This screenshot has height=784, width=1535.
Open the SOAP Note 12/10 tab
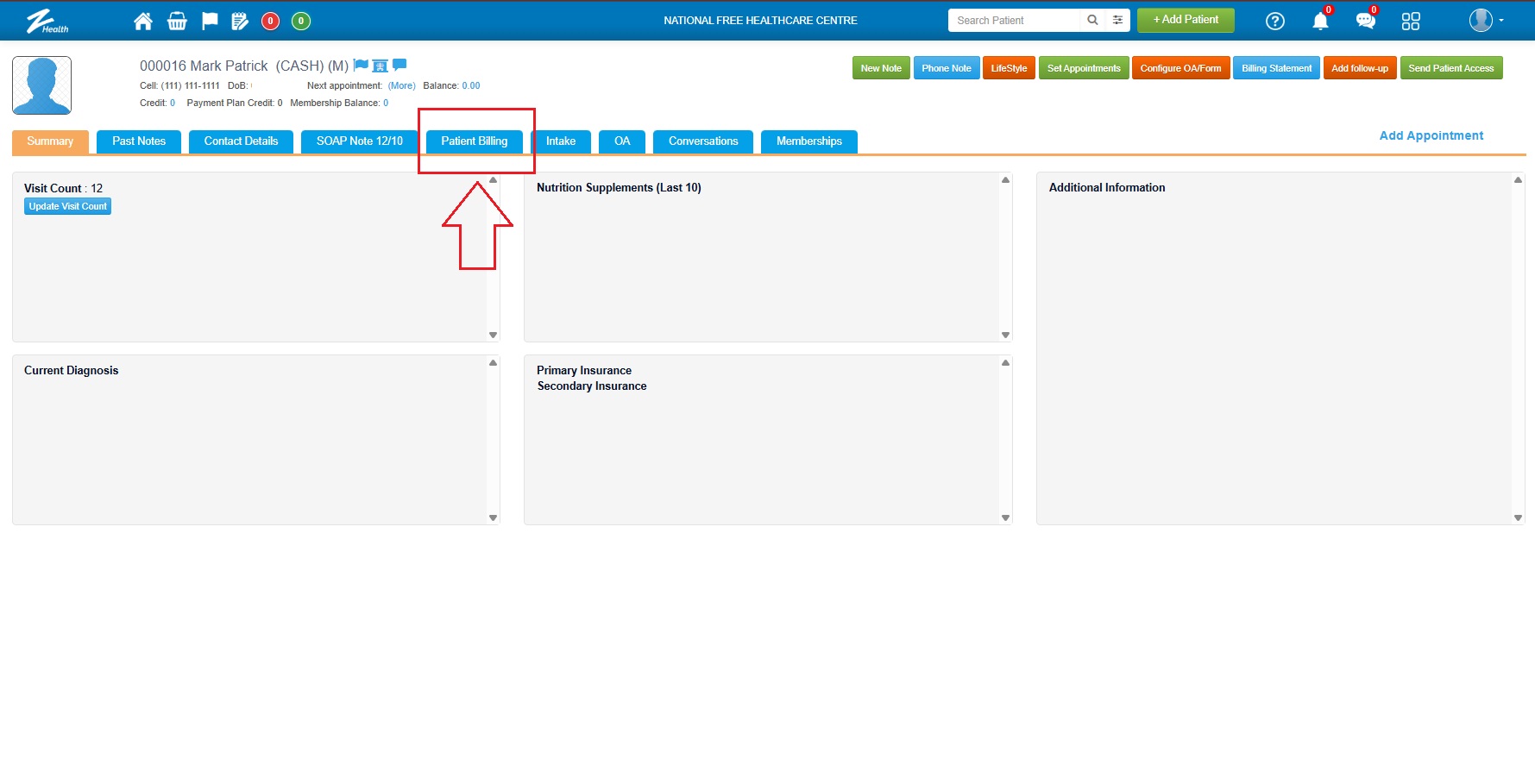359,141
